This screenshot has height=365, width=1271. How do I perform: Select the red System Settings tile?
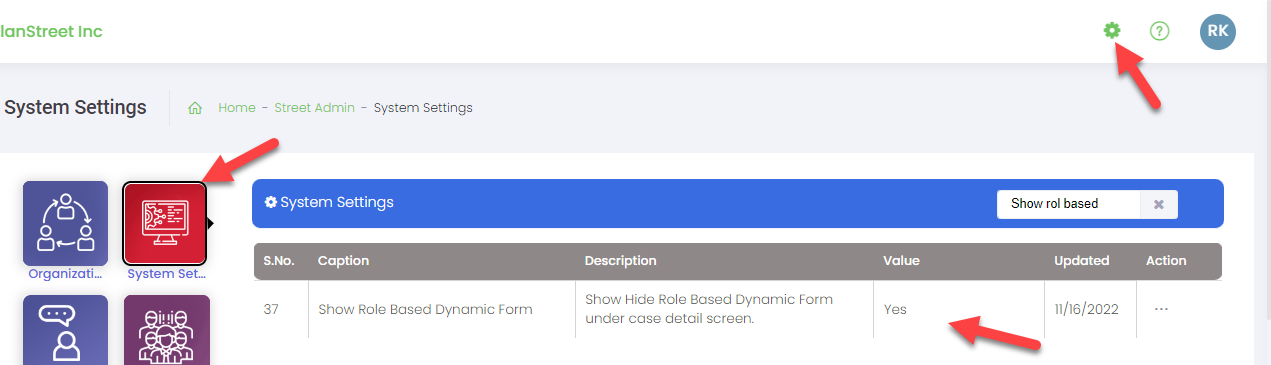coord(165,223)
